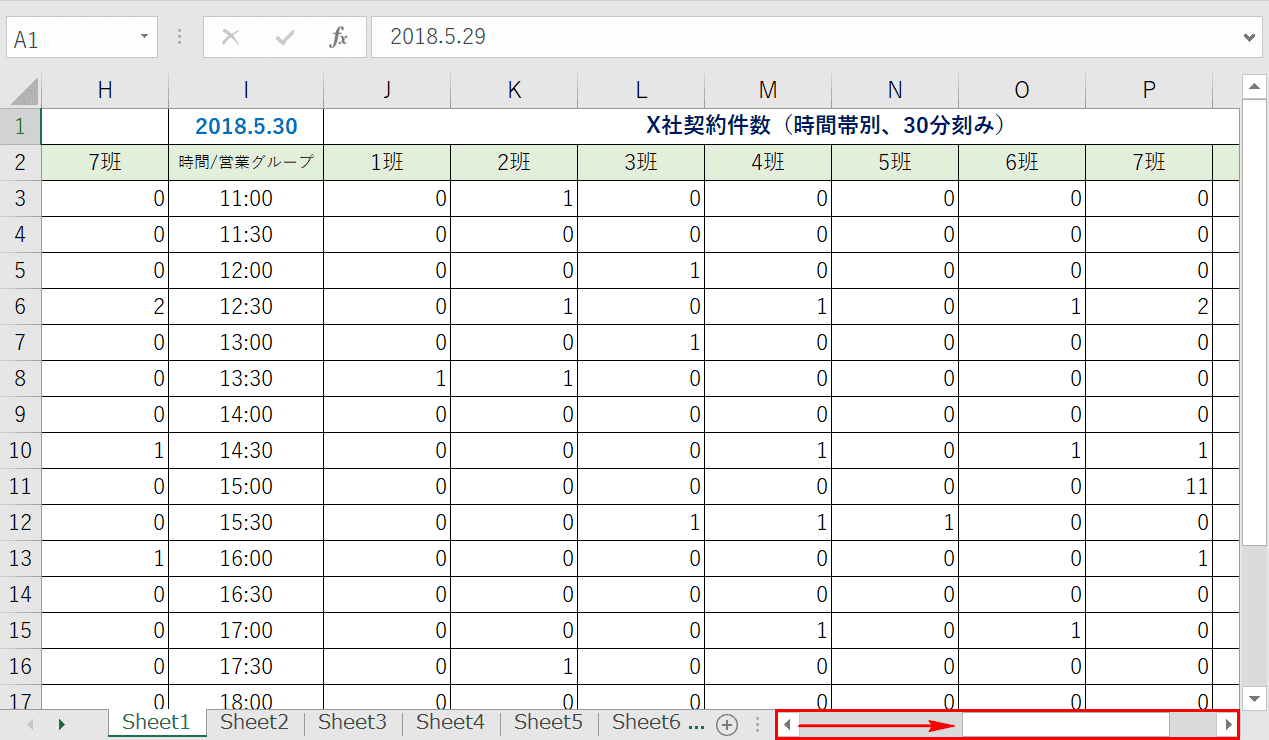Select row 3 header
The height and width of the screenshot is (740, 1269).
21,198
